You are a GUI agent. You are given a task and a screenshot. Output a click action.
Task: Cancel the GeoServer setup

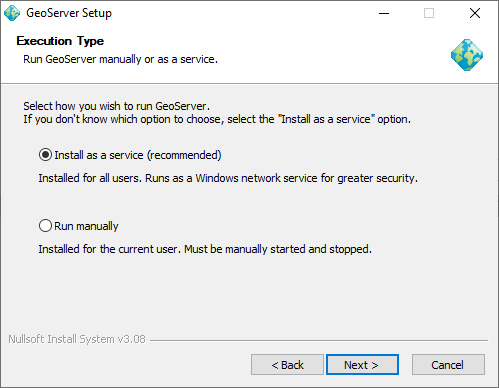click(x=448, y=365)
